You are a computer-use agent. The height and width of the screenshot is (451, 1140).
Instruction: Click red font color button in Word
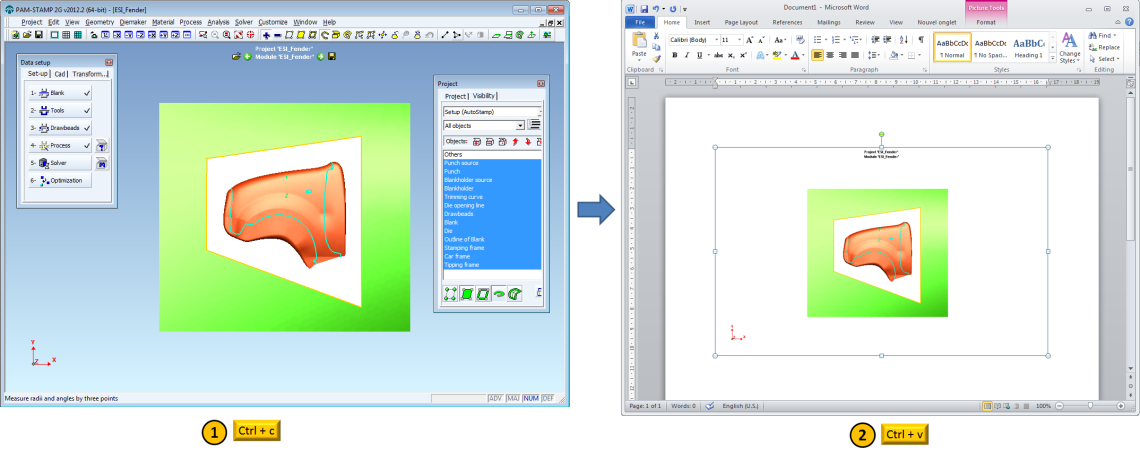[x=795, y=55]
